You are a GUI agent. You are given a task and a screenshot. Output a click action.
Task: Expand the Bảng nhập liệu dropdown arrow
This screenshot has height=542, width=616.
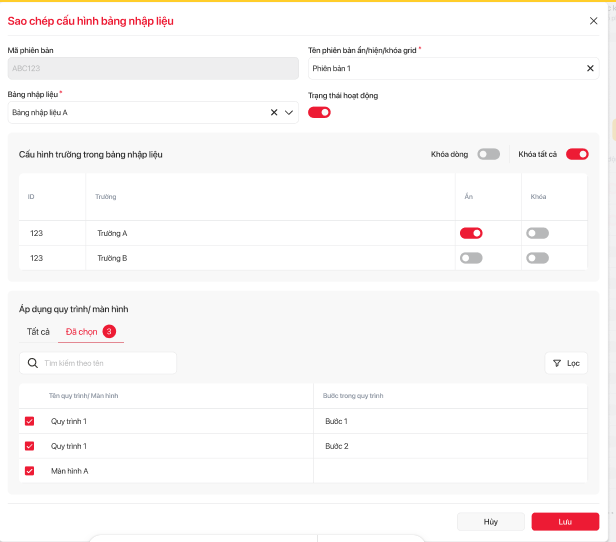coord(290,113)
